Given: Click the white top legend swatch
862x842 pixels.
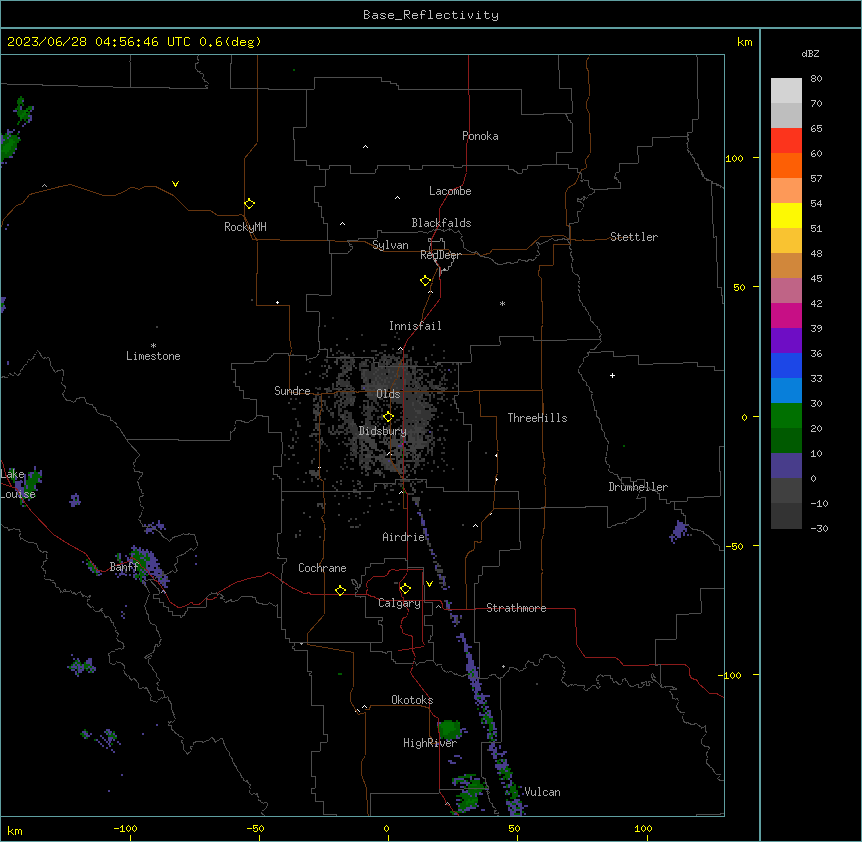Looking at the screenshot, I should [x=786, y=90].
